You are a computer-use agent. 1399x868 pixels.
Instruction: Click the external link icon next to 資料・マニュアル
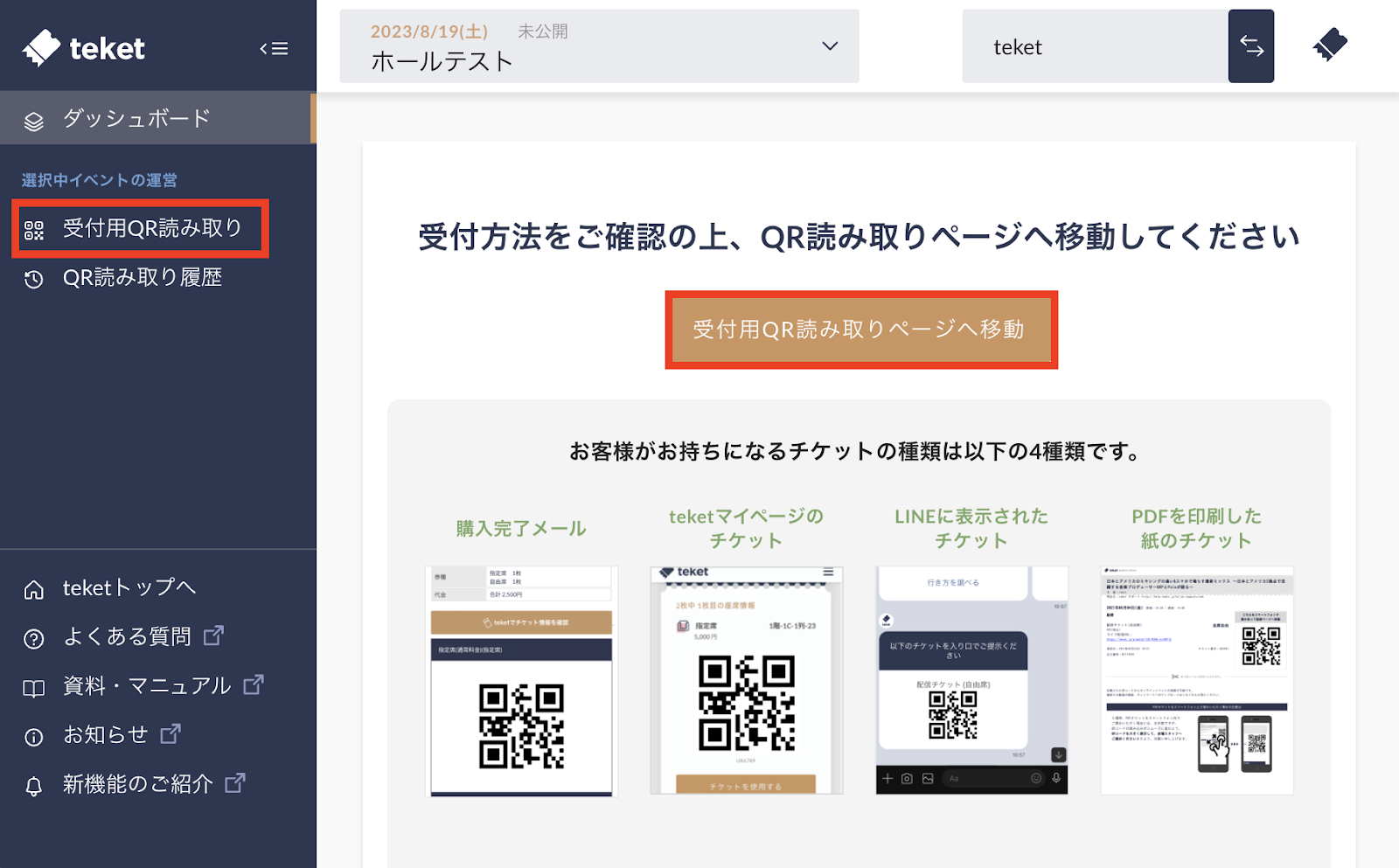[x=254, y=684]
